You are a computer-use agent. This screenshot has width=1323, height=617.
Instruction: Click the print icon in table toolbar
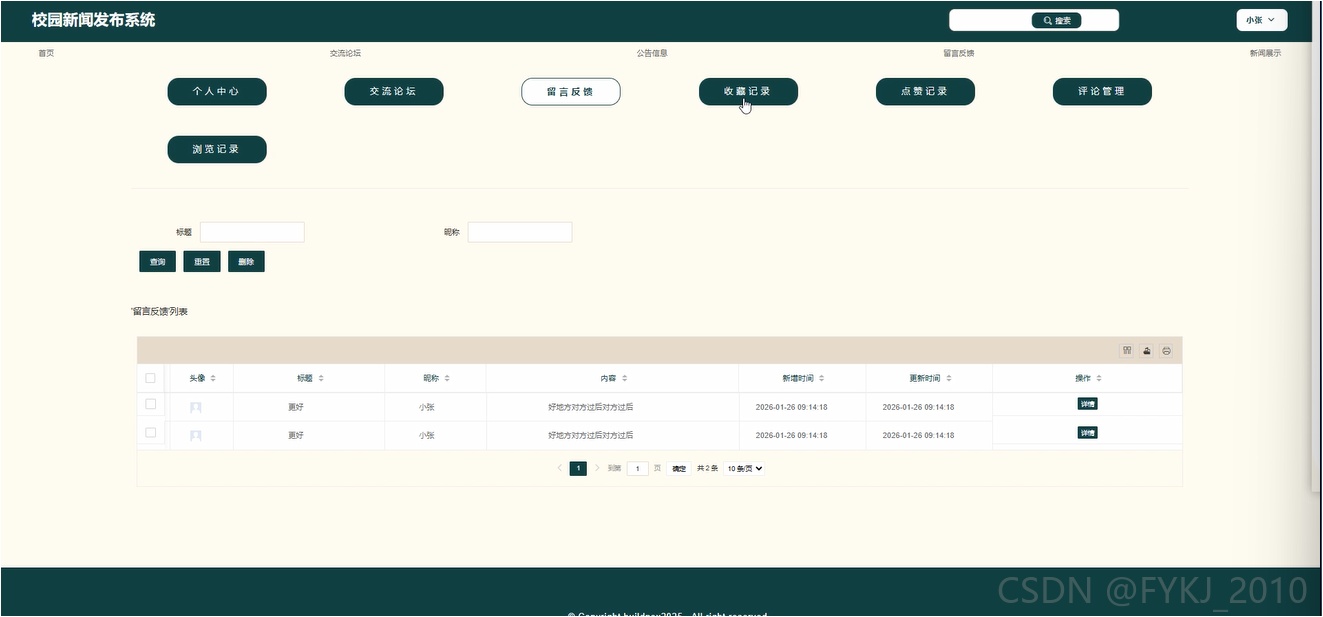tap(1166, 350)
